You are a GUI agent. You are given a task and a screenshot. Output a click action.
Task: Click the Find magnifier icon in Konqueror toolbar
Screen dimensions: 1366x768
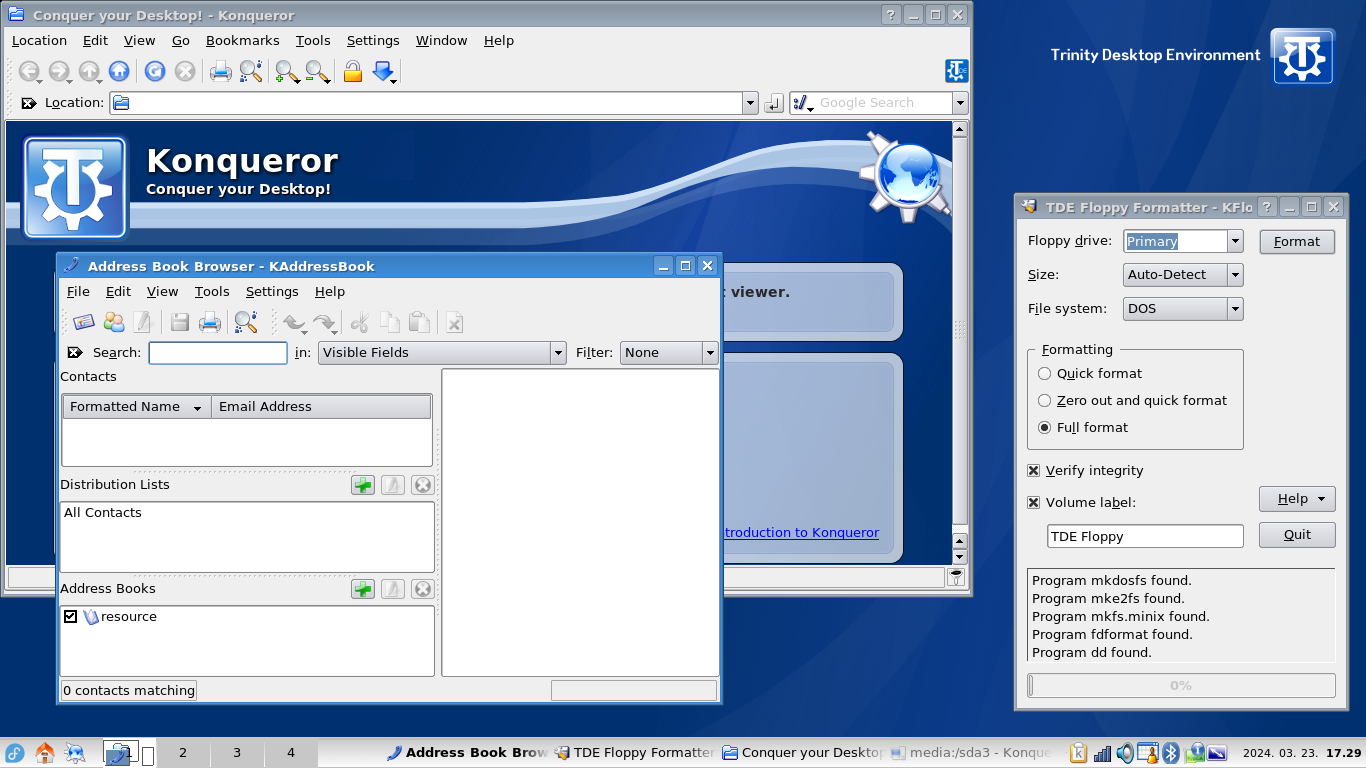pyautogui.click(x=250, y=71)
